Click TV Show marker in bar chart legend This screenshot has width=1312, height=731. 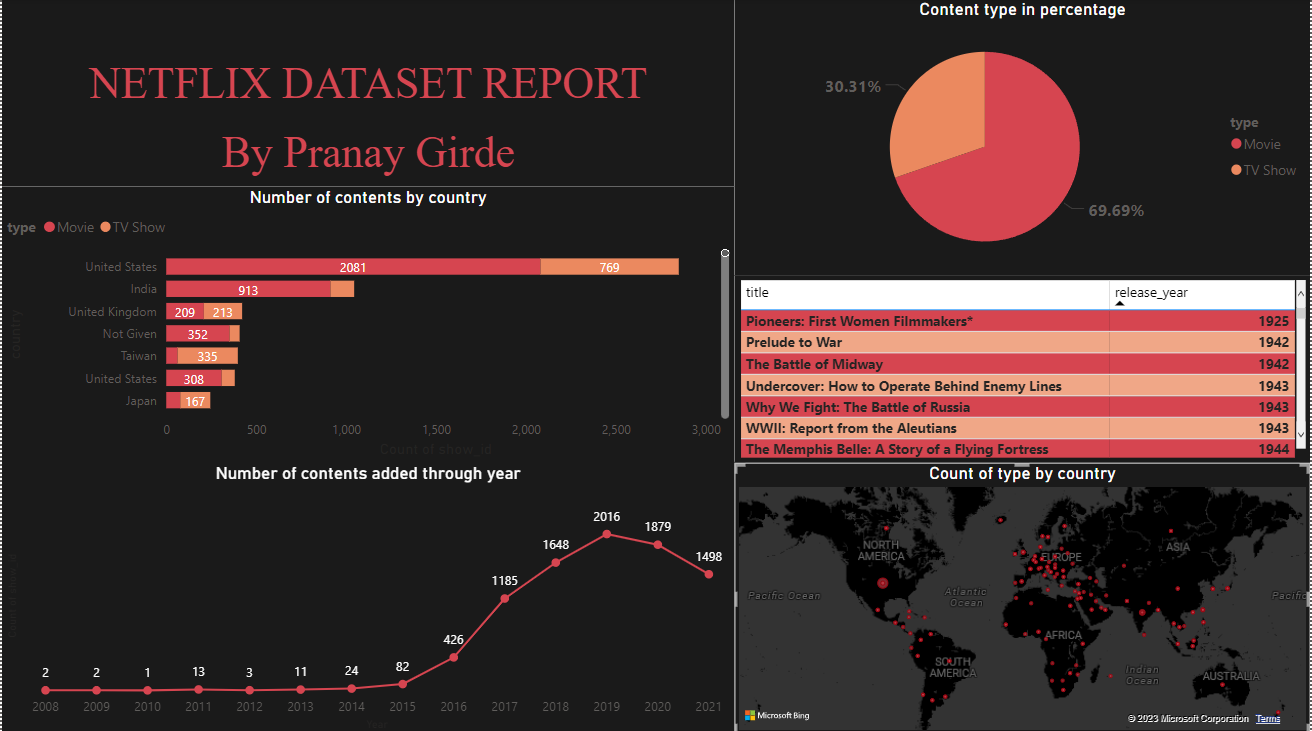click(105, 227)
